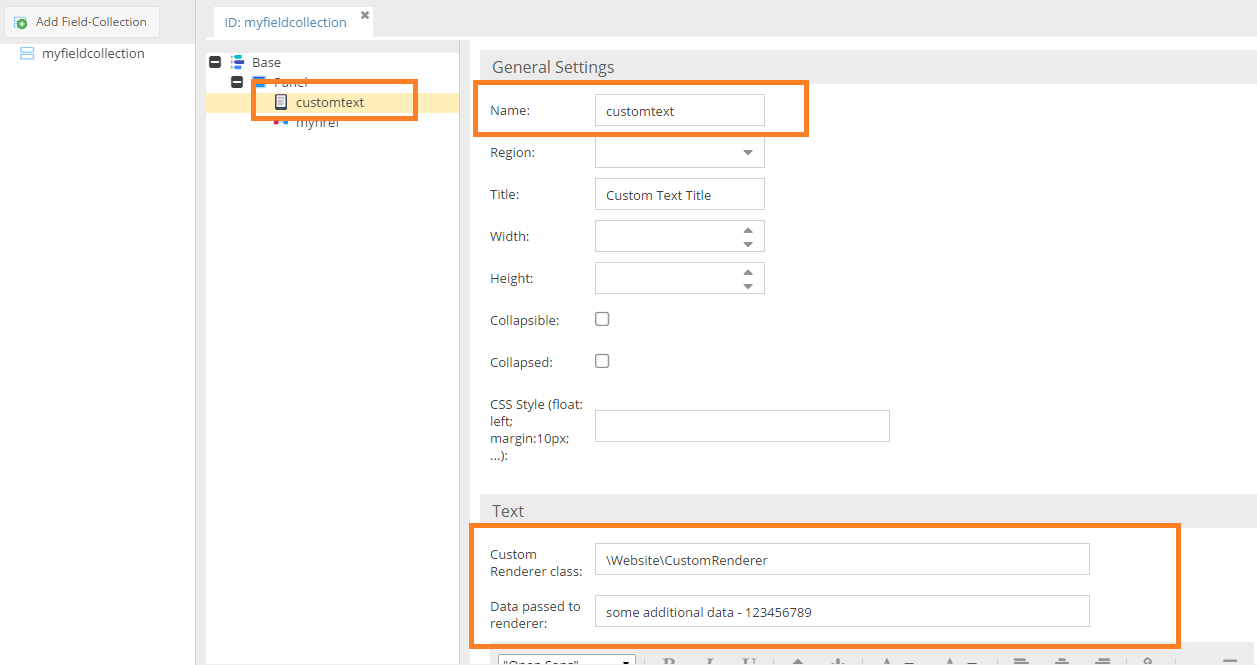Collapse the Panel tree node

click(x=237, y=82)
